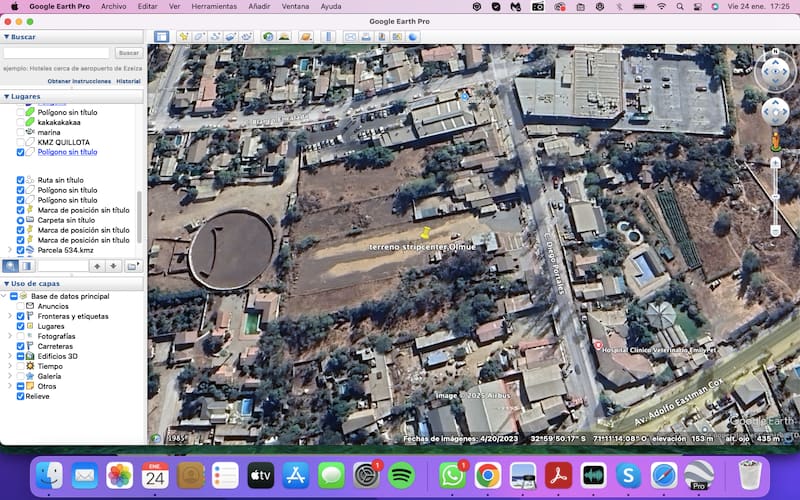The image size is (800, 500).
Task: Enable the Fotografías layer checkbox
Action: click(20, 336)
